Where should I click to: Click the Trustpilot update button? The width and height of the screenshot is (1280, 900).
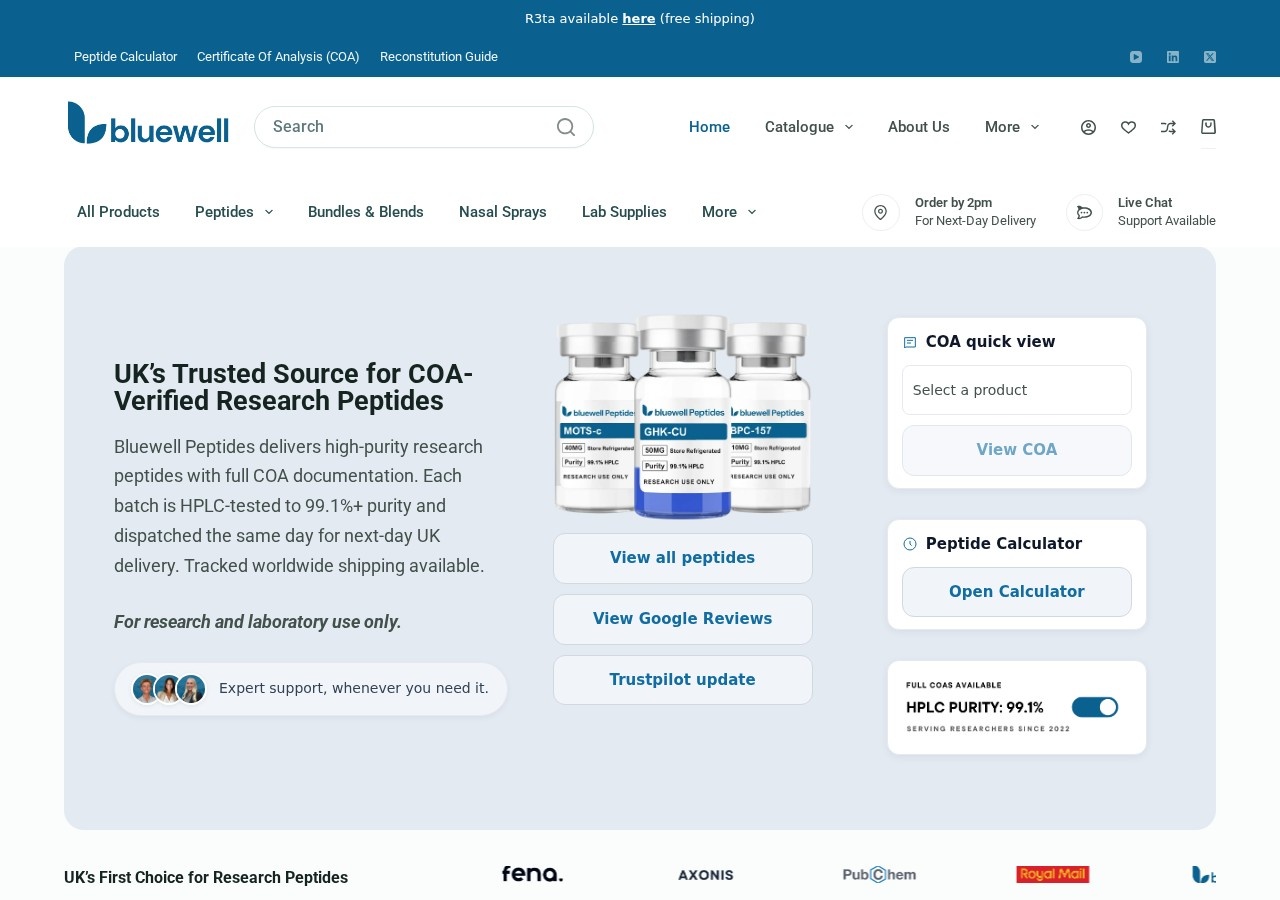point(683,680)
